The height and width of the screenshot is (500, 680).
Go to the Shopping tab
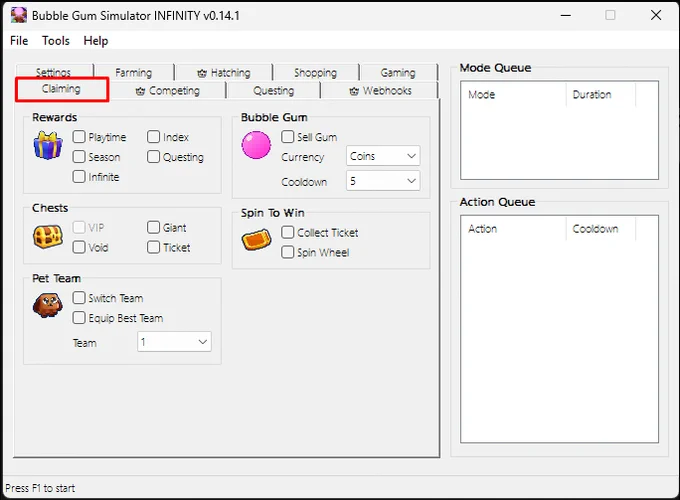coord(316,72)
